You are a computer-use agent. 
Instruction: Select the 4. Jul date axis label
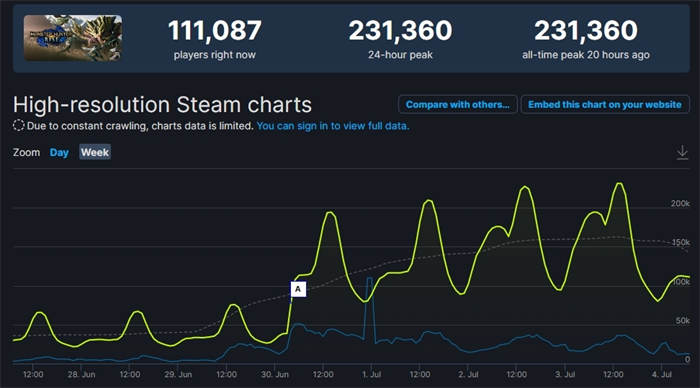[x=662, y=374]
